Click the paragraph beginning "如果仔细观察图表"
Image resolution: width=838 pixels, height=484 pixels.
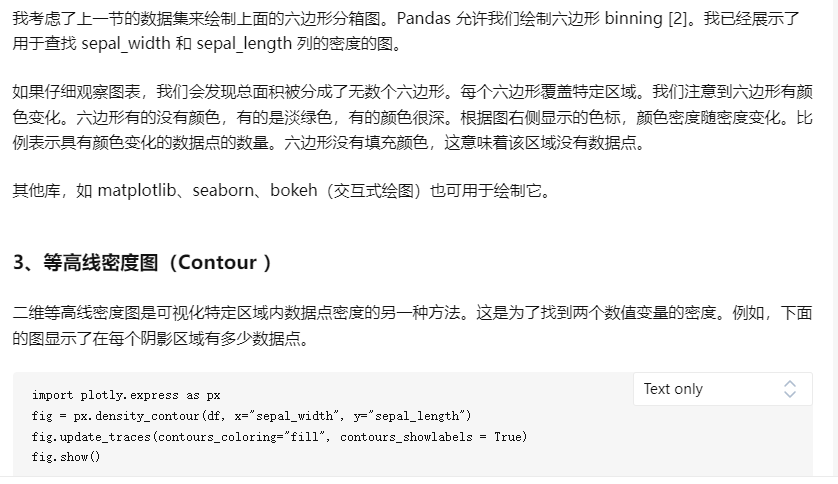[413, 117]
